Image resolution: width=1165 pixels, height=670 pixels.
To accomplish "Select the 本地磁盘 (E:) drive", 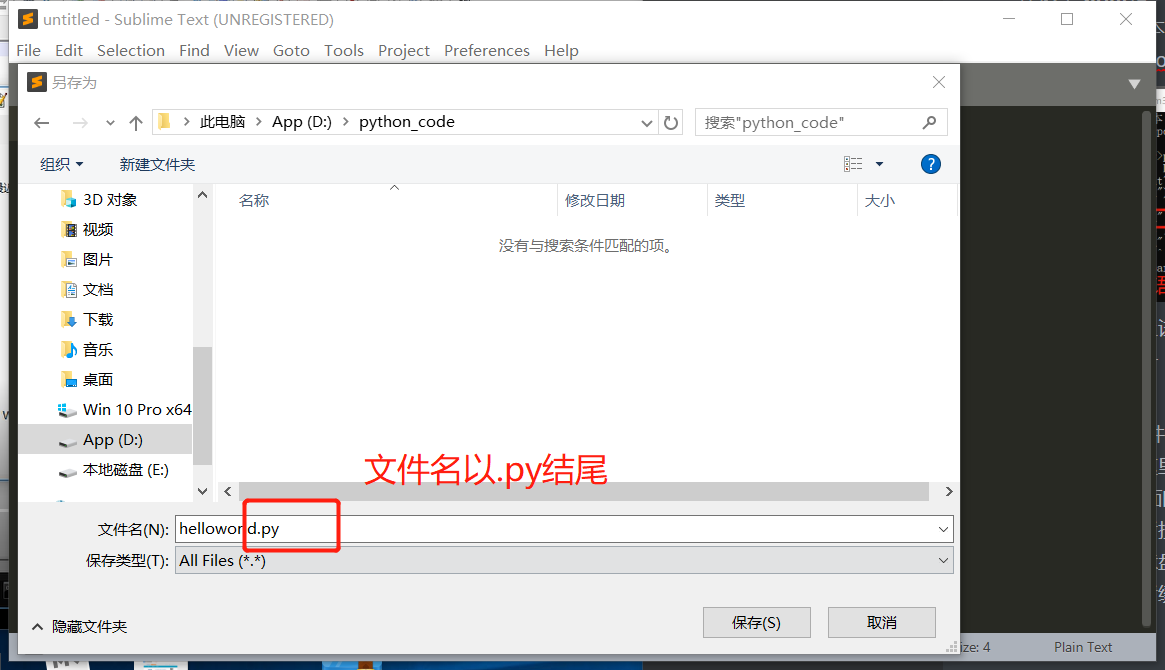I will pos(114,470).
